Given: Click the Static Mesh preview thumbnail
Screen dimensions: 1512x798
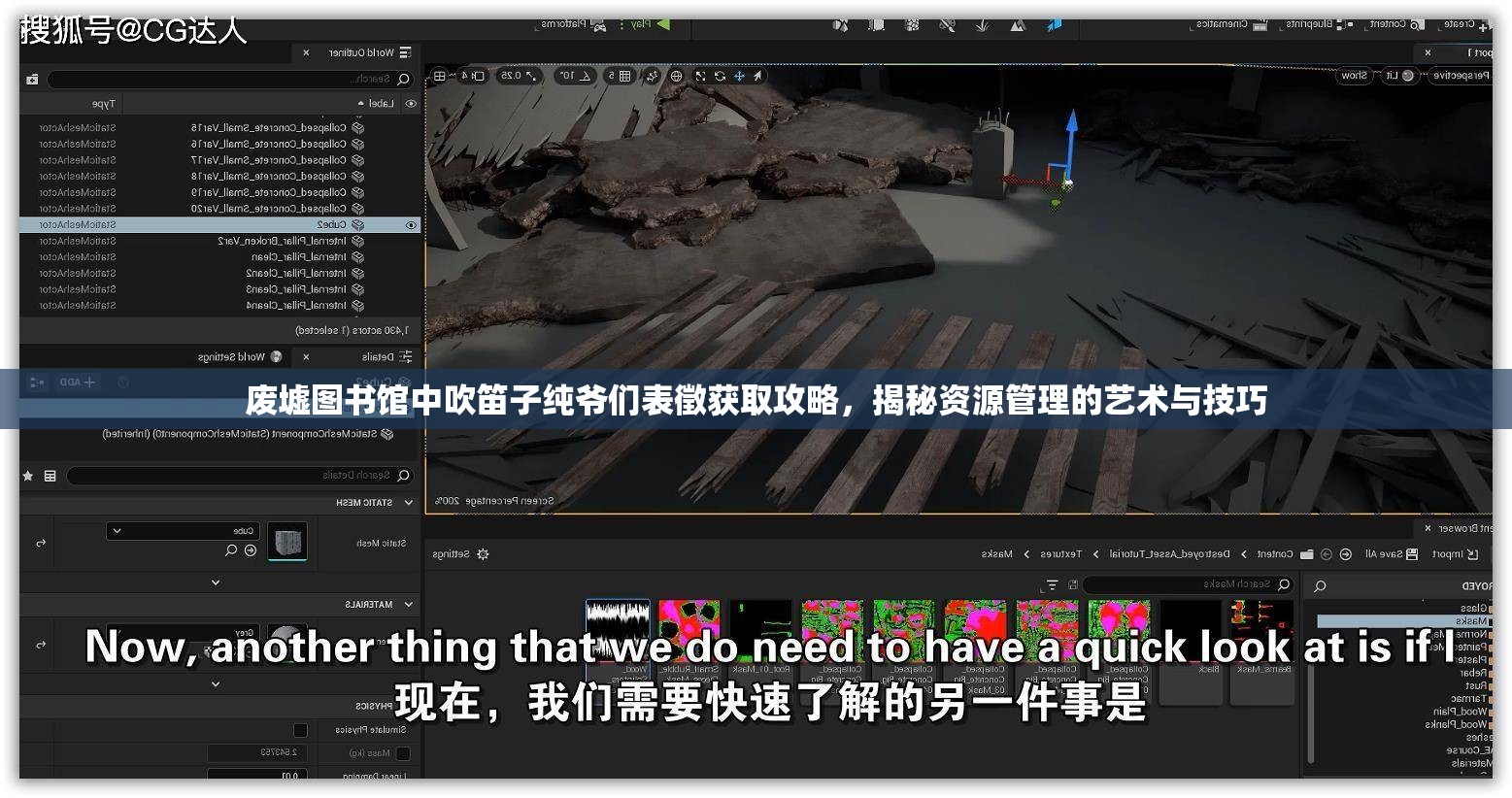Looking at the screenshot, I should (x=286, y=542).
